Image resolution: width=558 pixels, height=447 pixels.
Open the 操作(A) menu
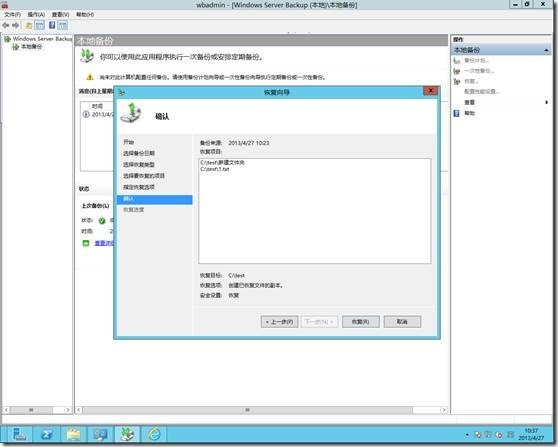click(x=36, y=15)
